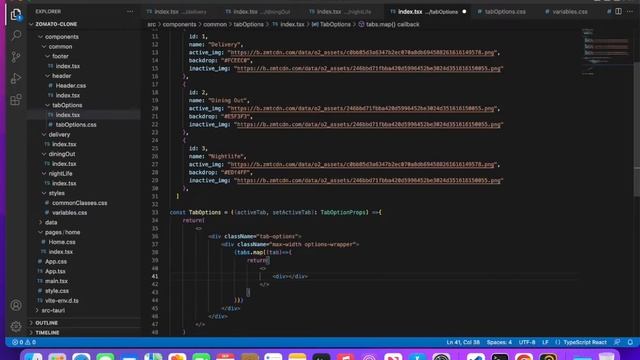Open main.tsx file

(x=56, y=281)
